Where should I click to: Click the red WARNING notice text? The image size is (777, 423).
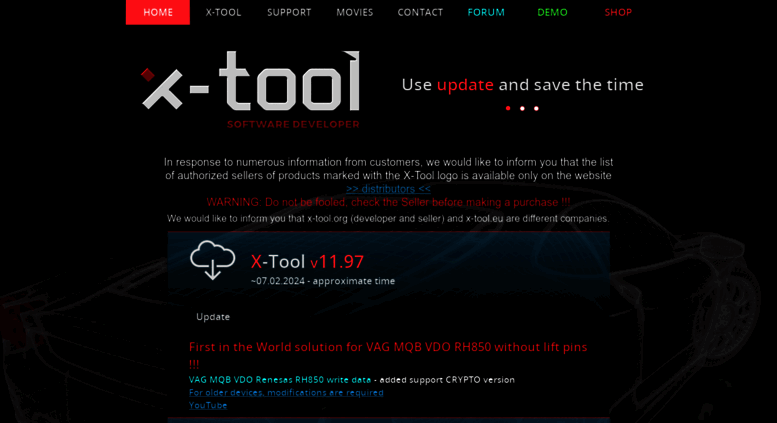tap(388, 202)
